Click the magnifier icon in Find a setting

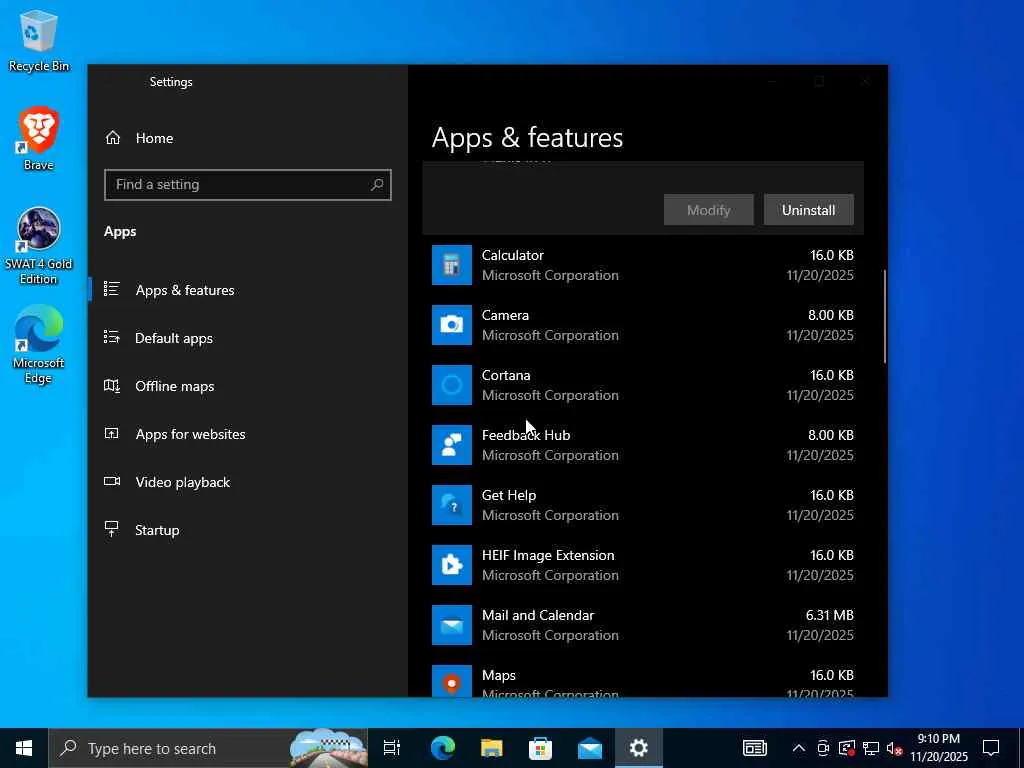377,185
